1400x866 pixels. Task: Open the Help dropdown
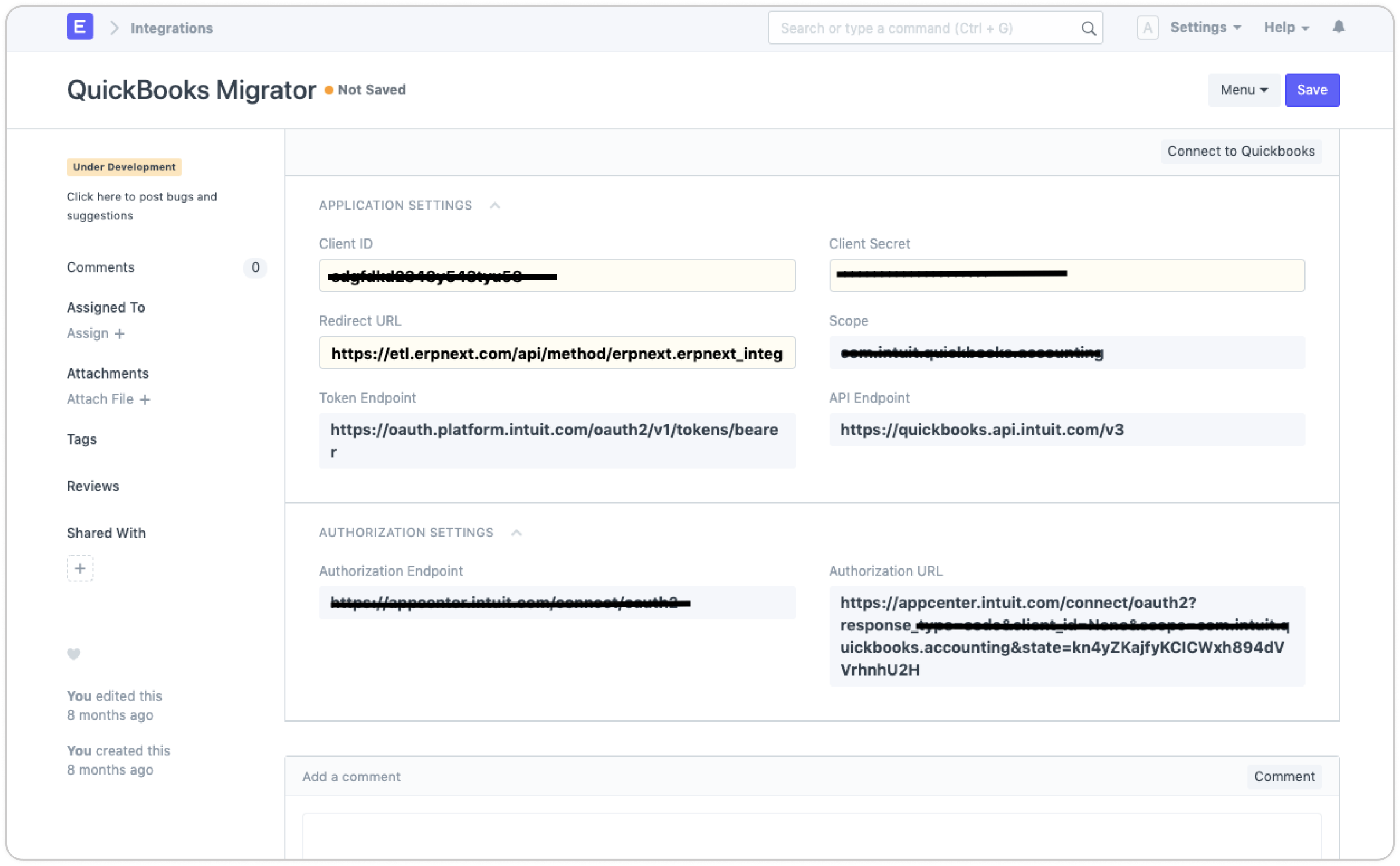click(1286, 27)
